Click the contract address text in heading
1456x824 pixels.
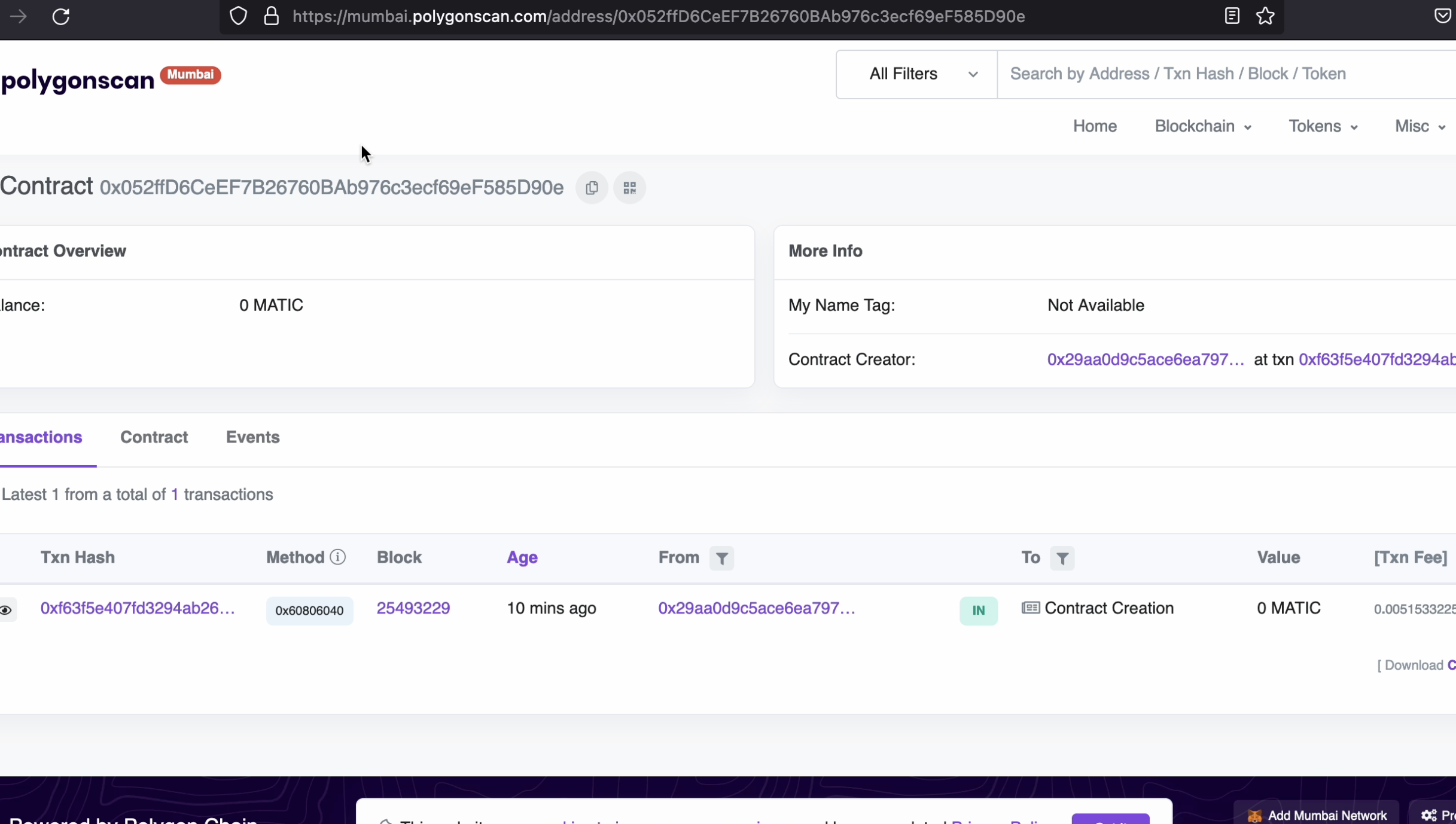(x=331, y=188)
